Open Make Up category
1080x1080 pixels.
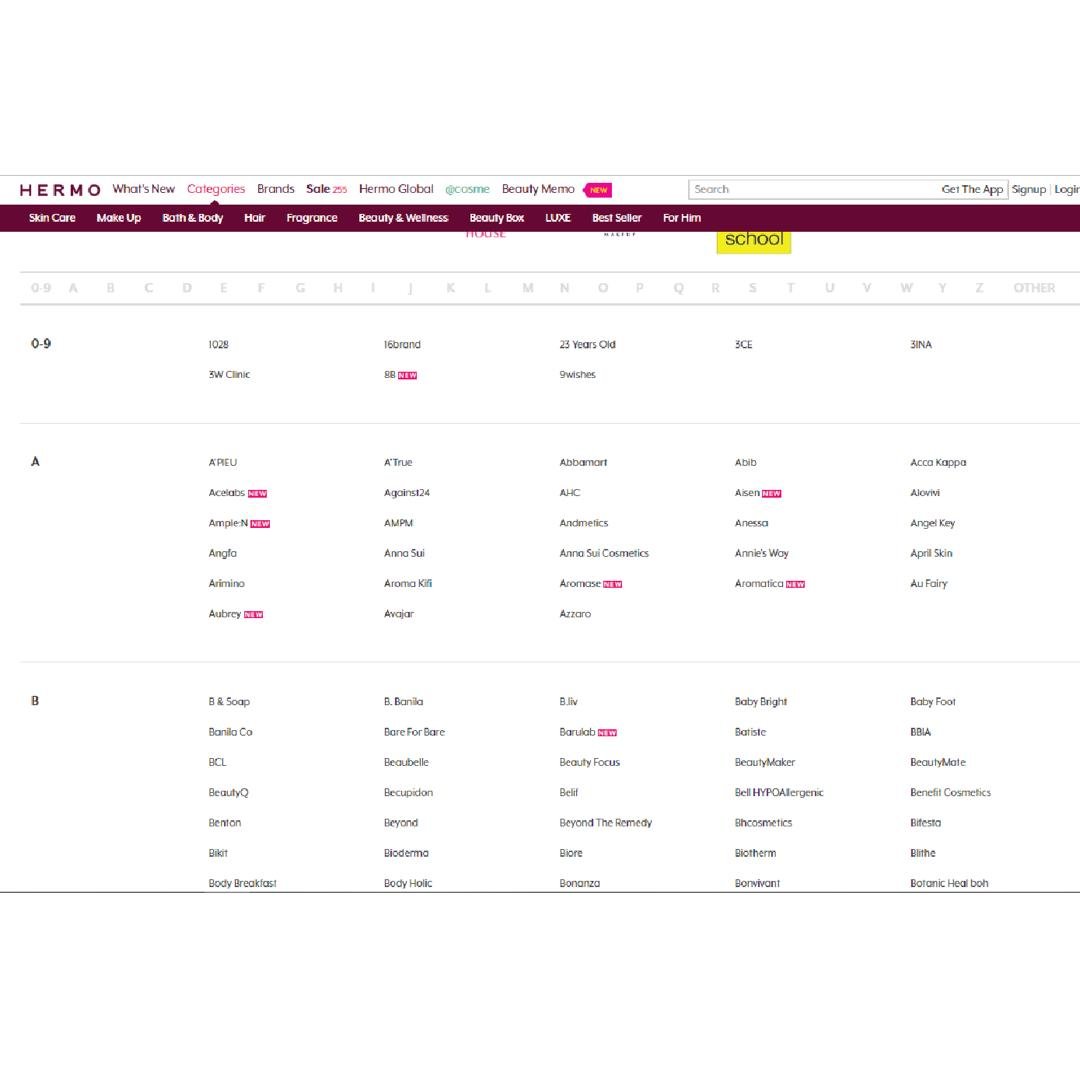click(x=118, y=218)
